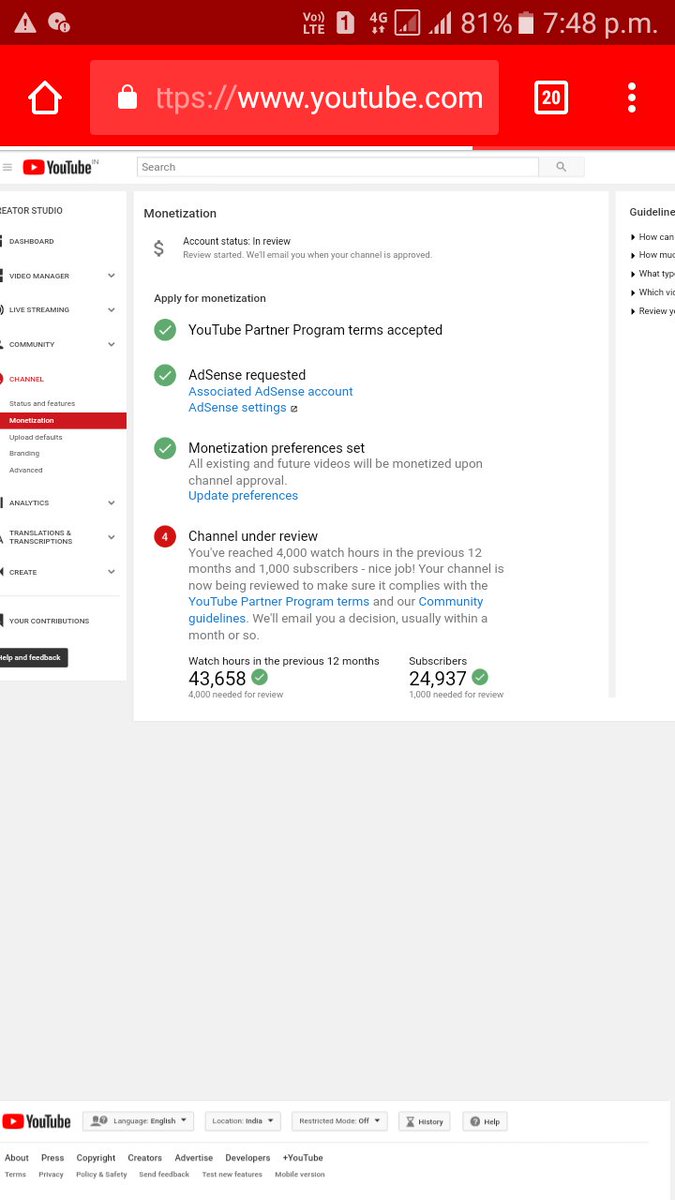The image size is (675, 1200).
Task: Open the Developers footer link
Action: [x=248, y=1158]
